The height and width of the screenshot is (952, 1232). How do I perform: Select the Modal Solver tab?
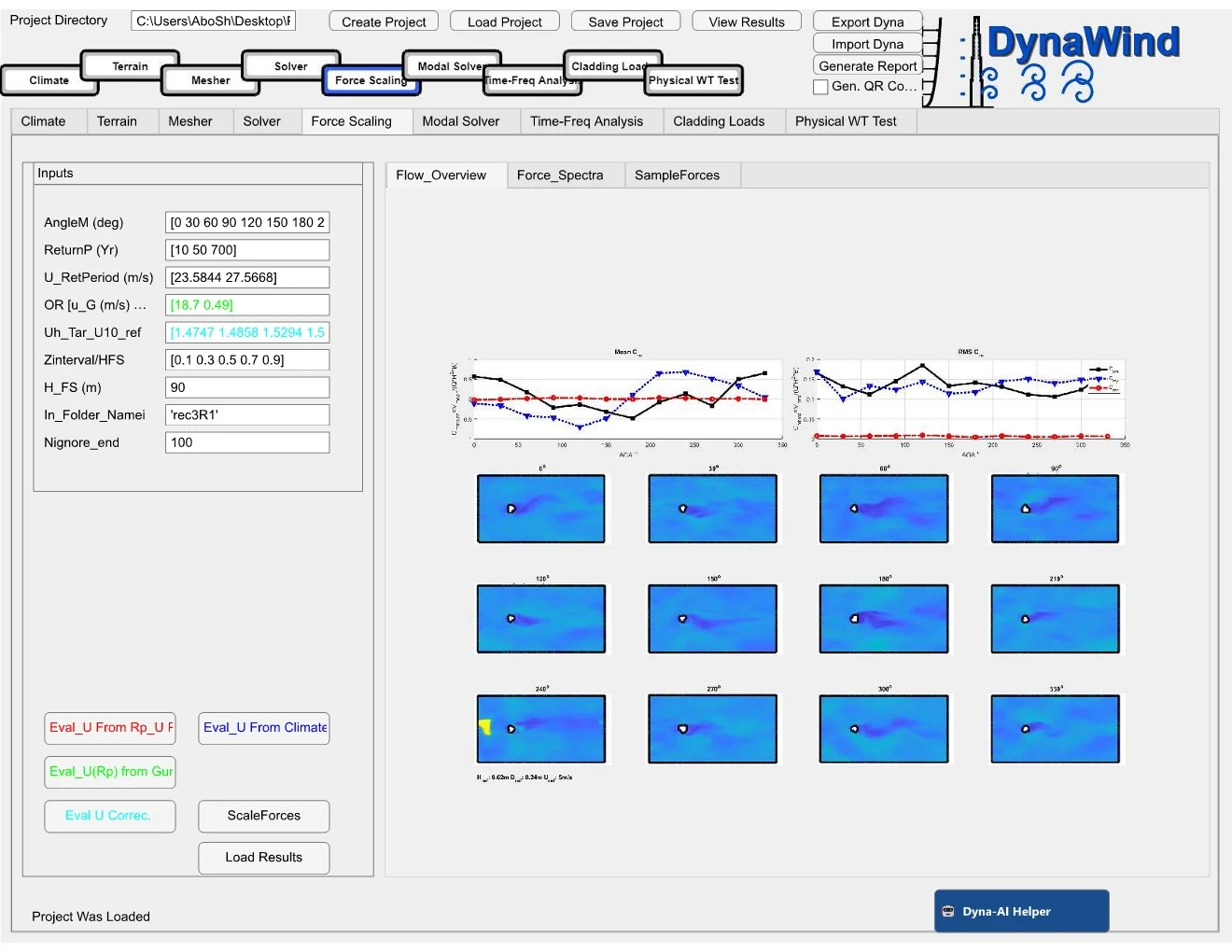tap(460, 121)
